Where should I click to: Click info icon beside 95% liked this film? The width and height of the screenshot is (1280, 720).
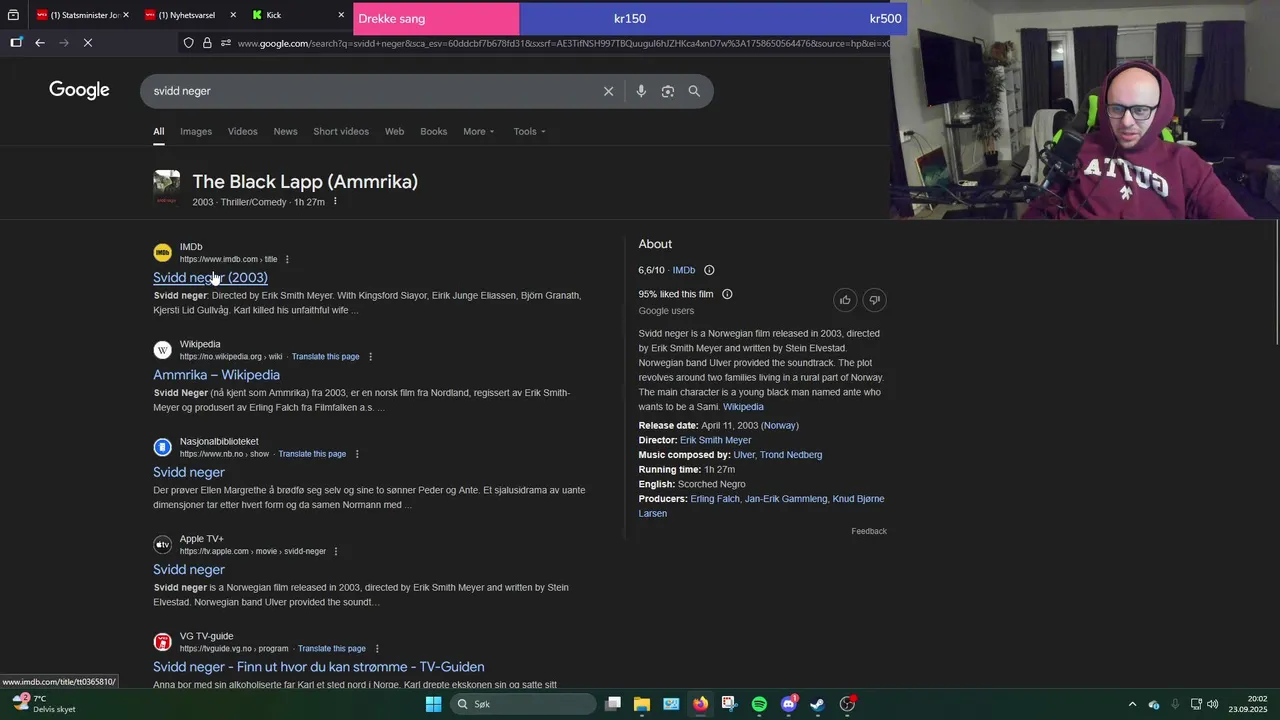tap(727, 294)
